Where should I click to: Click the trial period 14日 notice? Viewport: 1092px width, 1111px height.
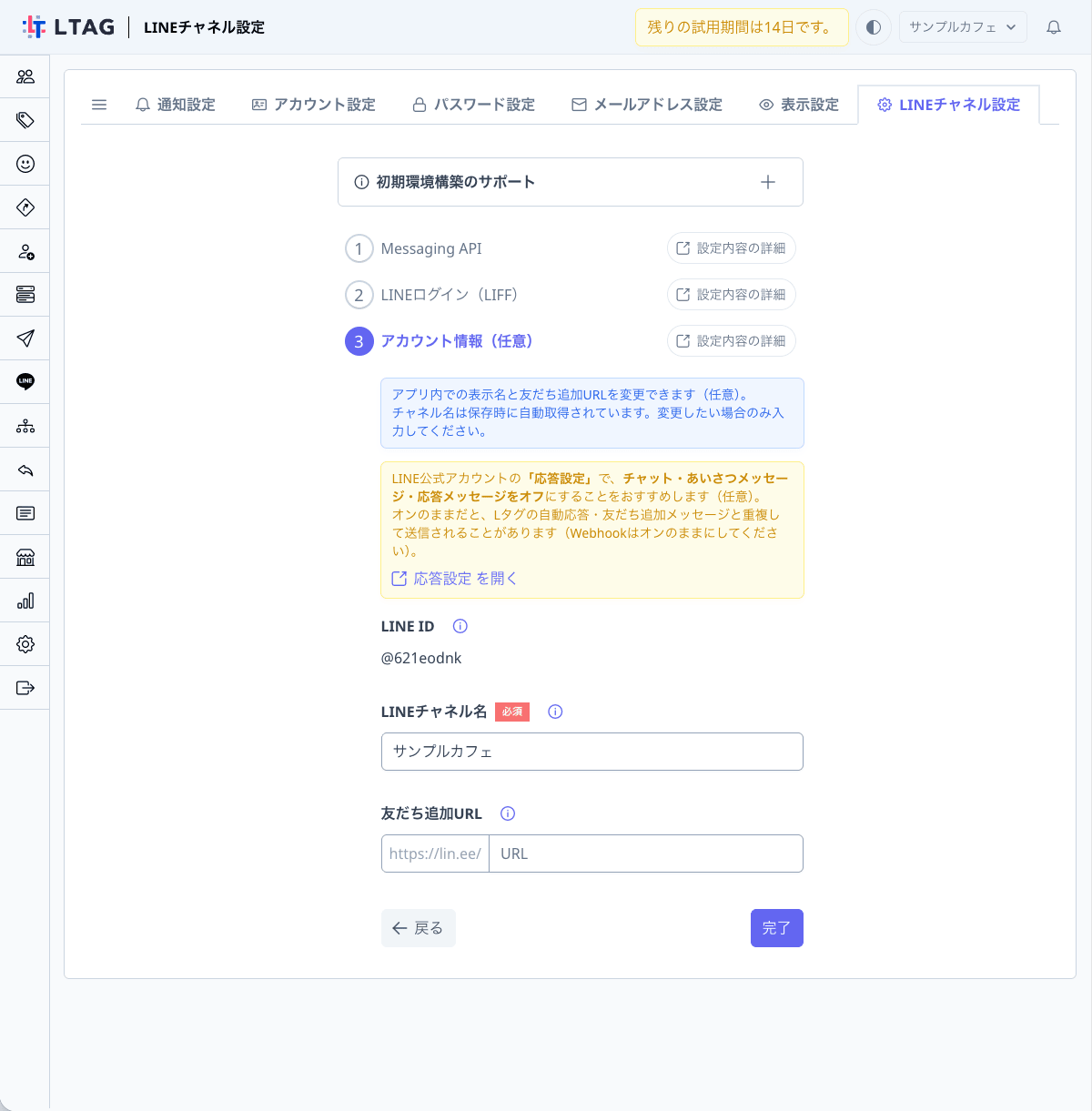click(x=742, y=27)
